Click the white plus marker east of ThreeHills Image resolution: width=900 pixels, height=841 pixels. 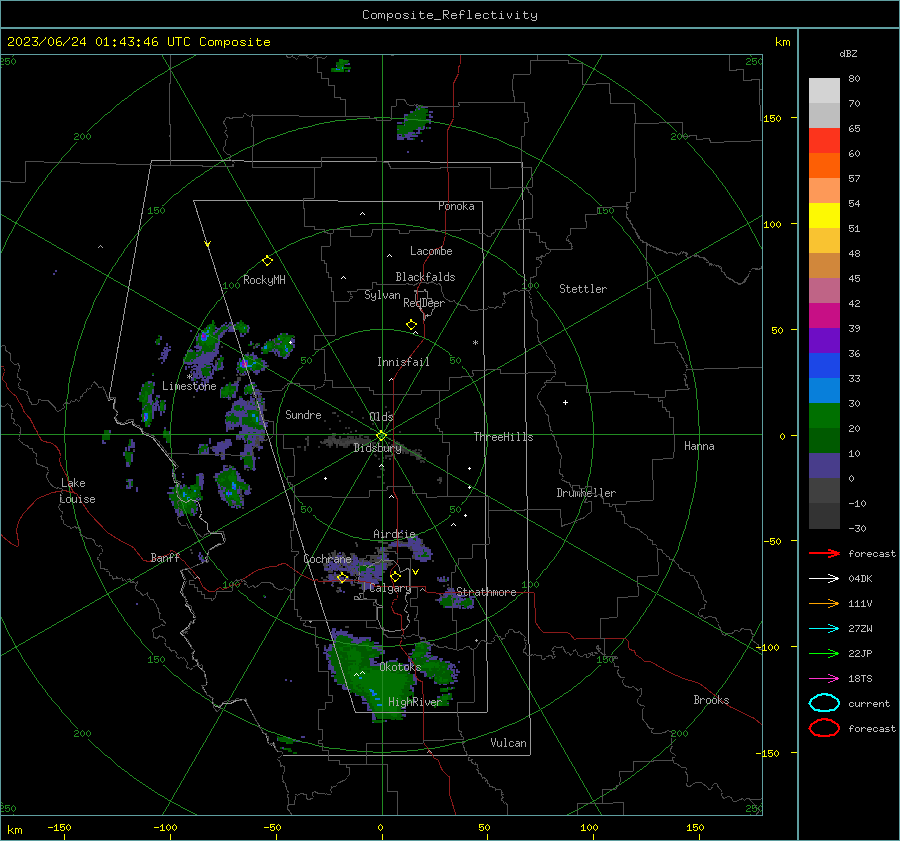pos(565,402)
